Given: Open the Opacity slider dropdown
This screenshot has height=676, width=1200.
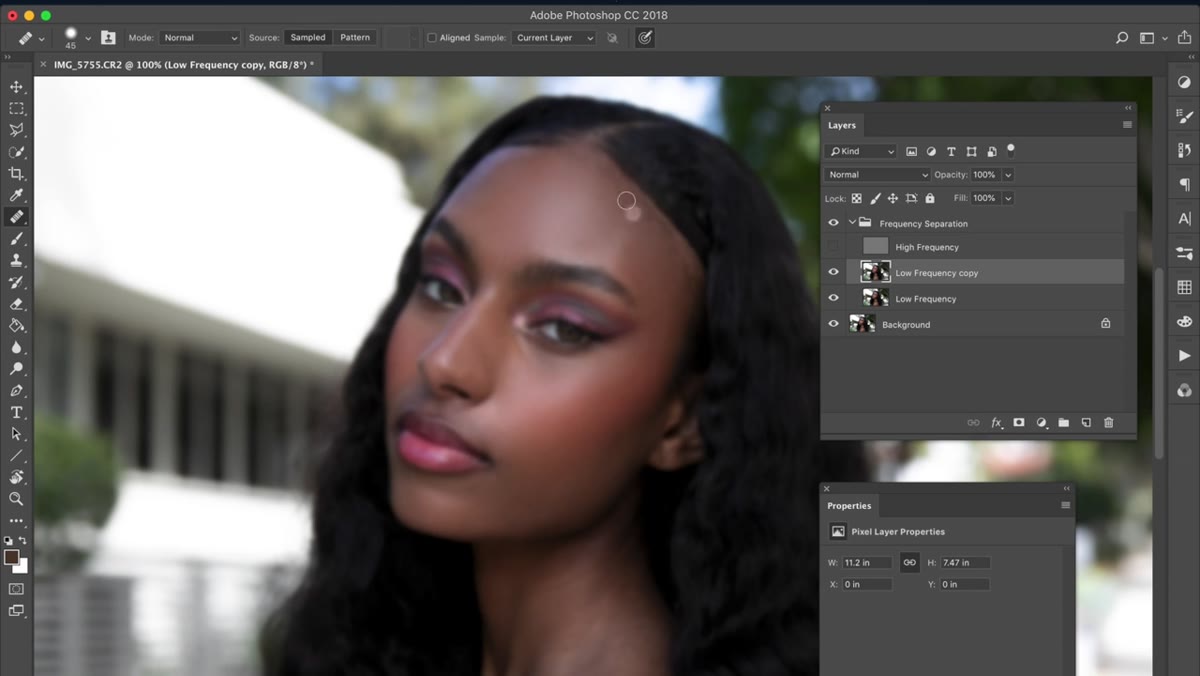Looking at the screenshot, I should tap(1008, 175).
